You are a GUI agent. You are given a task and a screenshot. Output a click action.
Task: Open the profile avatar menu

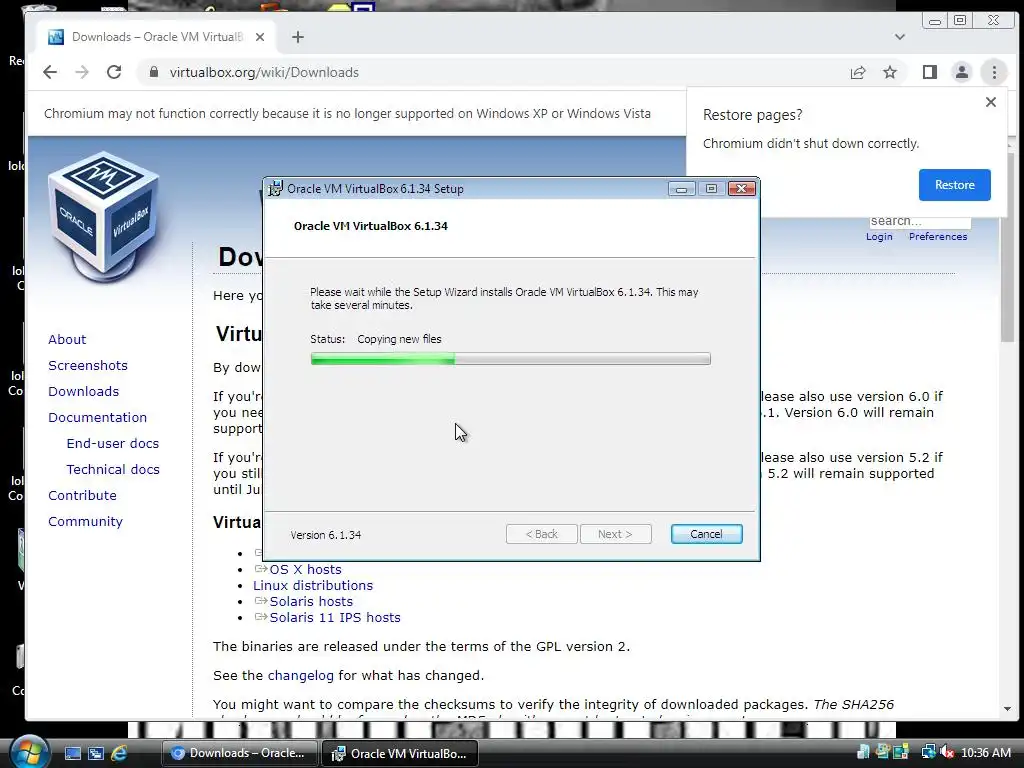962,72
